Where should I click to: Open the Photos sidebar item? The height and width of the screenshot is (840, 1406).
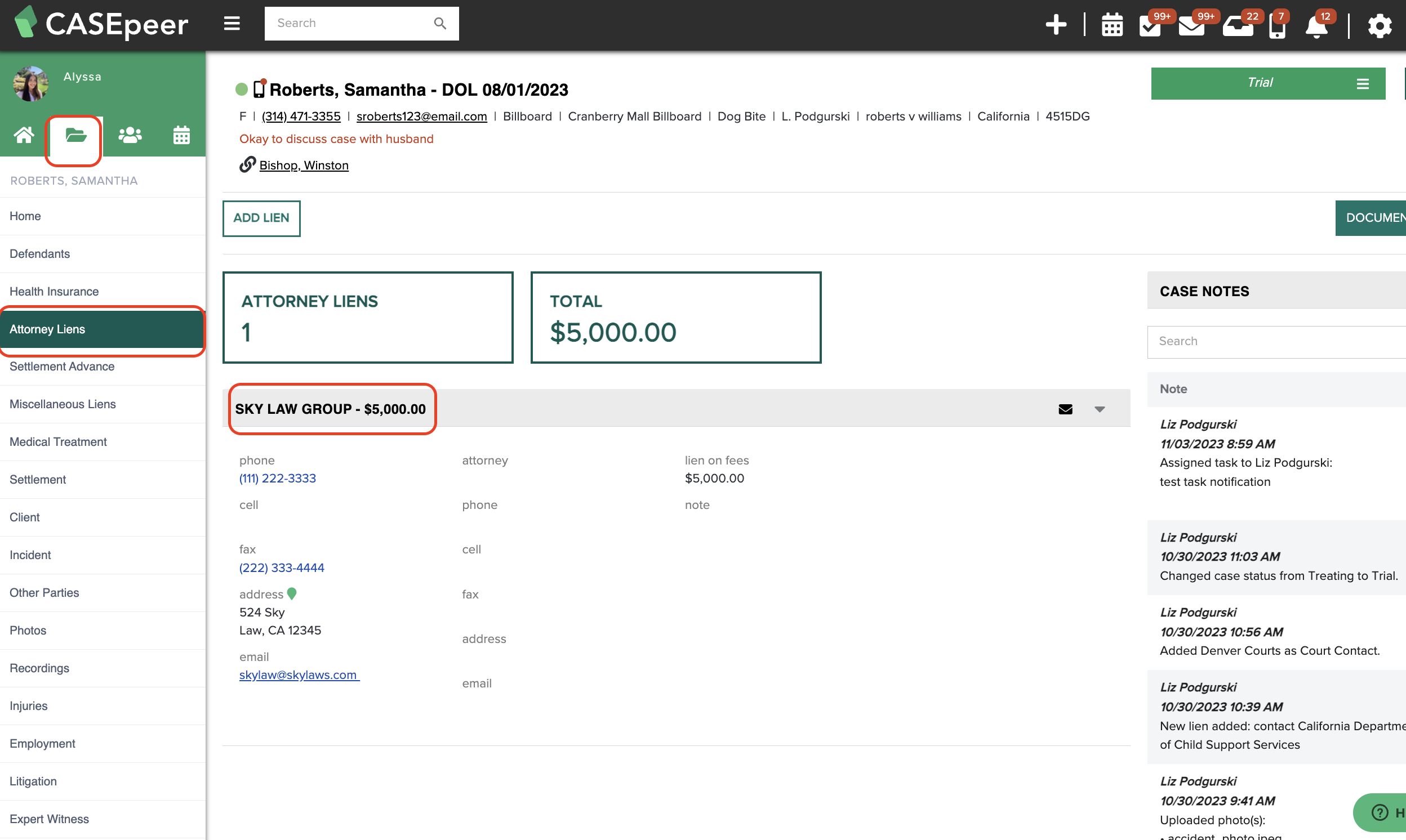[x=103, y=631]
